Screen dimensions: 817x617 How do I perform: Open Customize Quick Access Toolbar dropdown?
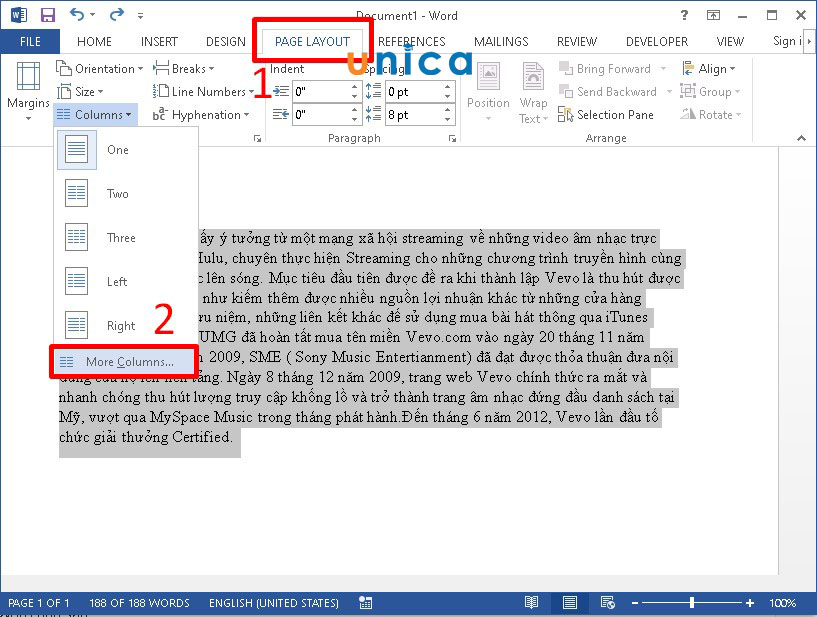click(140, 16)
